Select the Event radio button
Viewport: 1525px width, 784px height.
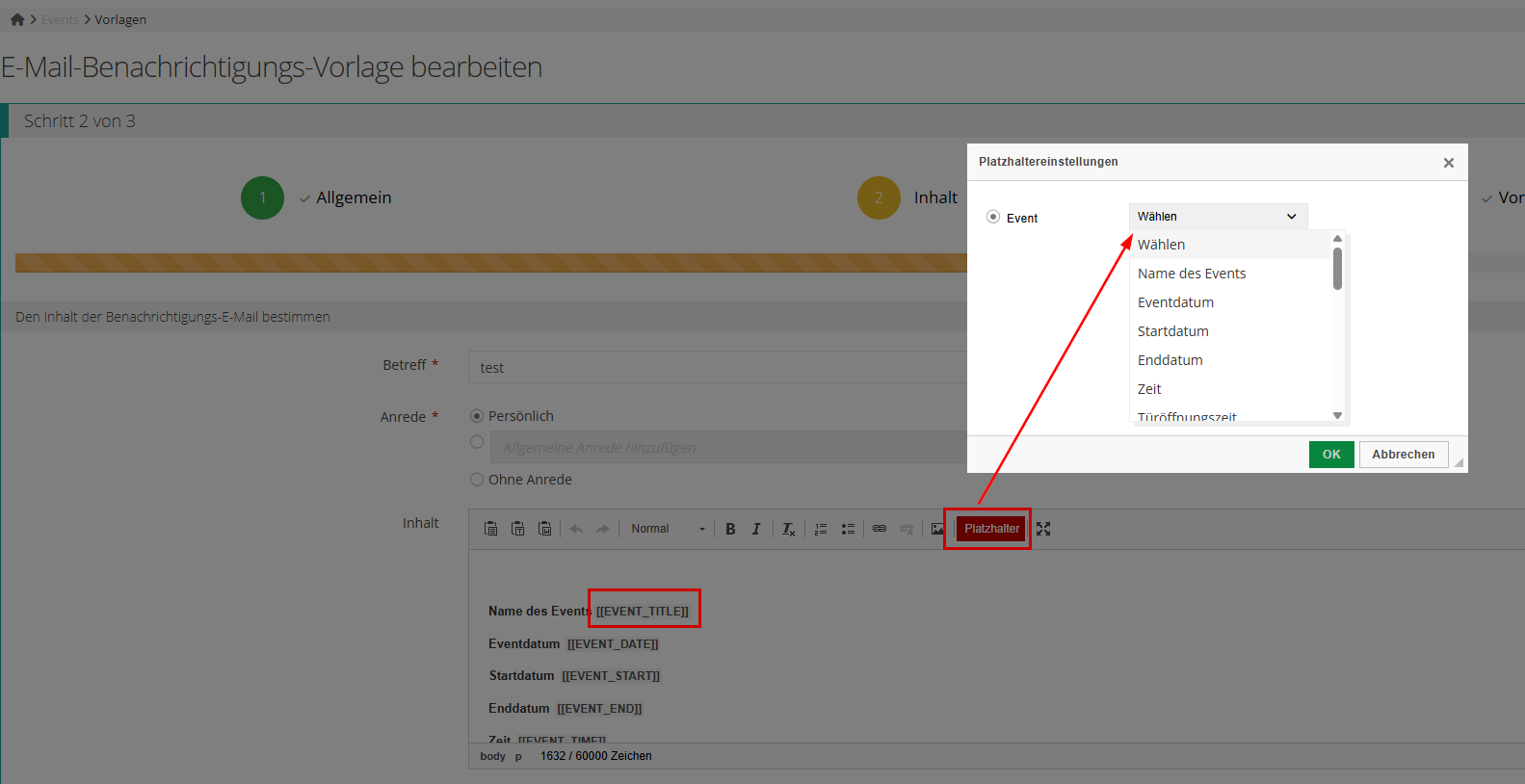[x=993, y=218]
